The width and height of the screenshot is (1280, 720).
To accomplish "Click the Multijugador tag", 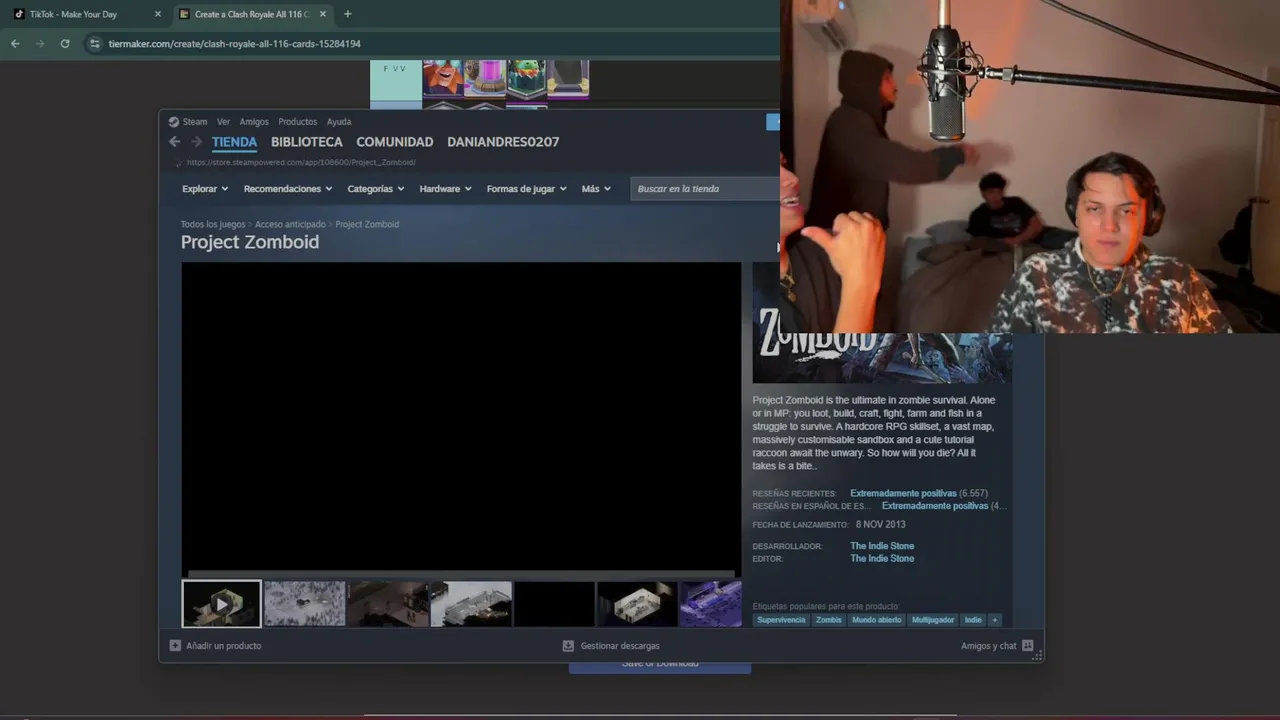I will [x=933, y=620].
